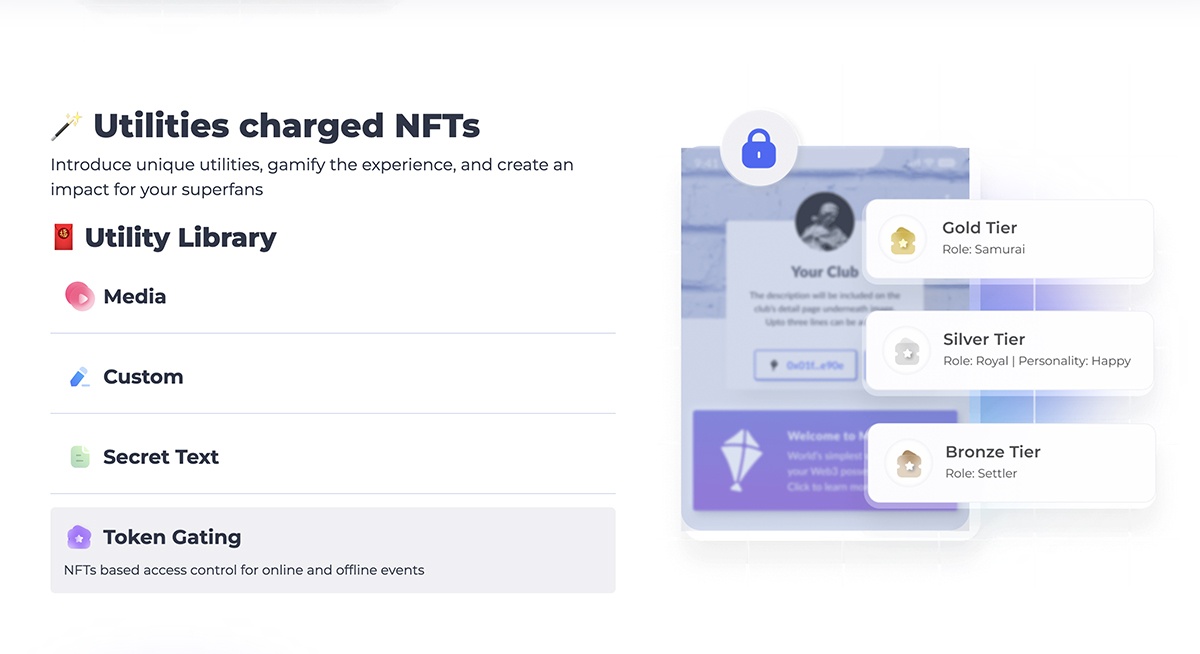Click the pink Media play icon

79,296
